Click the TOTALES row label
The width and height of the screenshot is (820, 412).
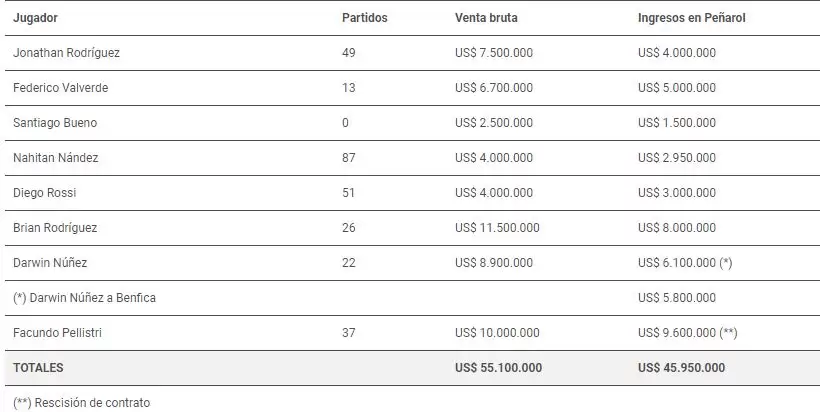(38, 368)
